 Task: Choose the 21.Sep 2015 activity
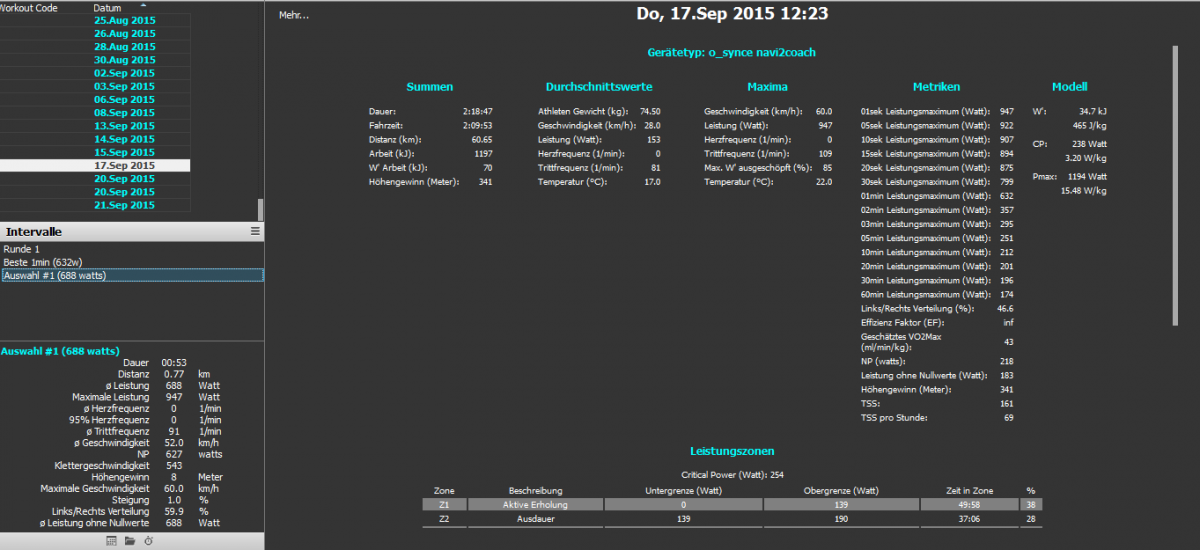(124, 205)
